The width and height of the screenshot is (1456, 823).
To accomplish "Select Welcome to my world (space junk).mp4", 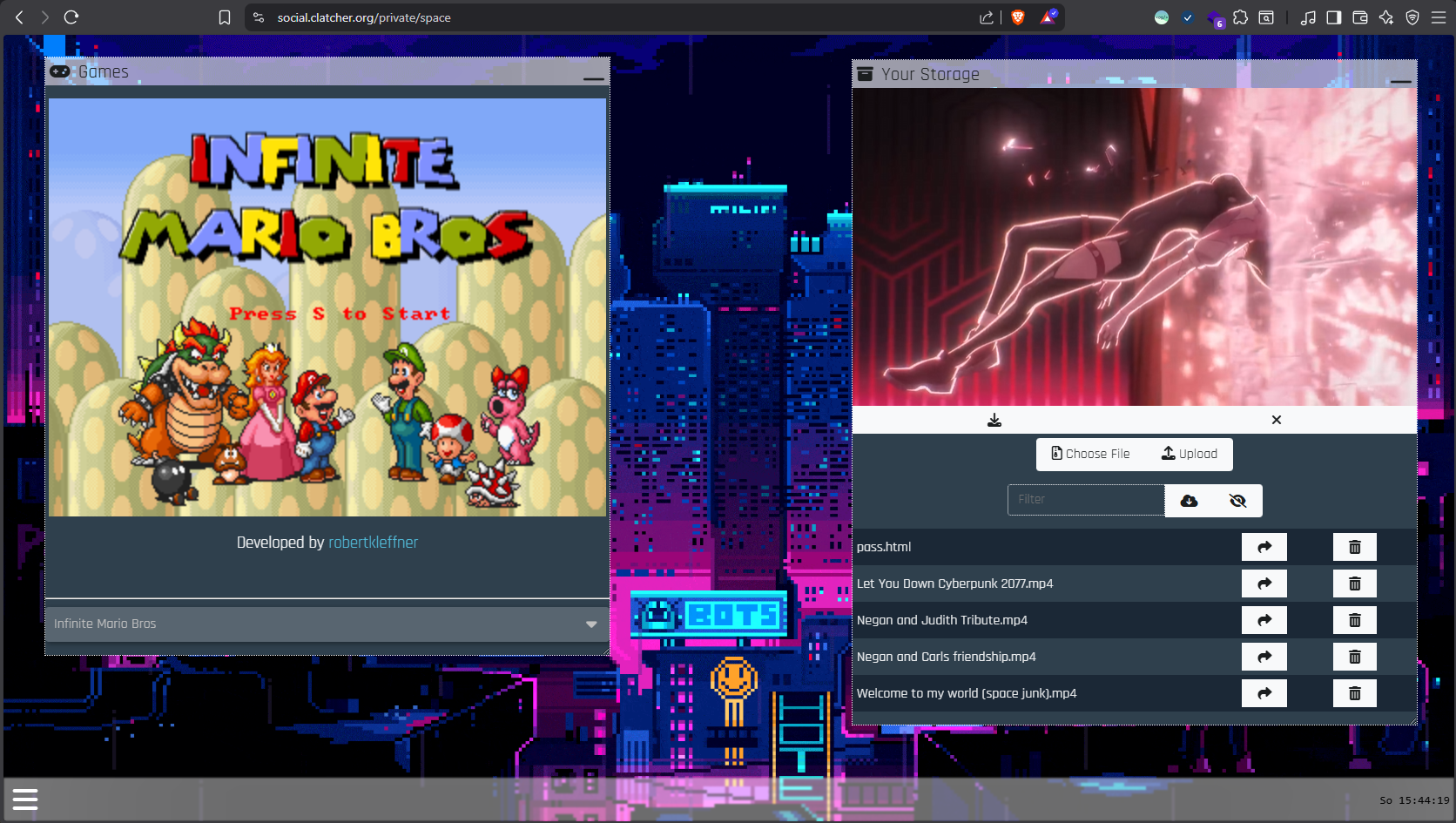I will 967,693.
